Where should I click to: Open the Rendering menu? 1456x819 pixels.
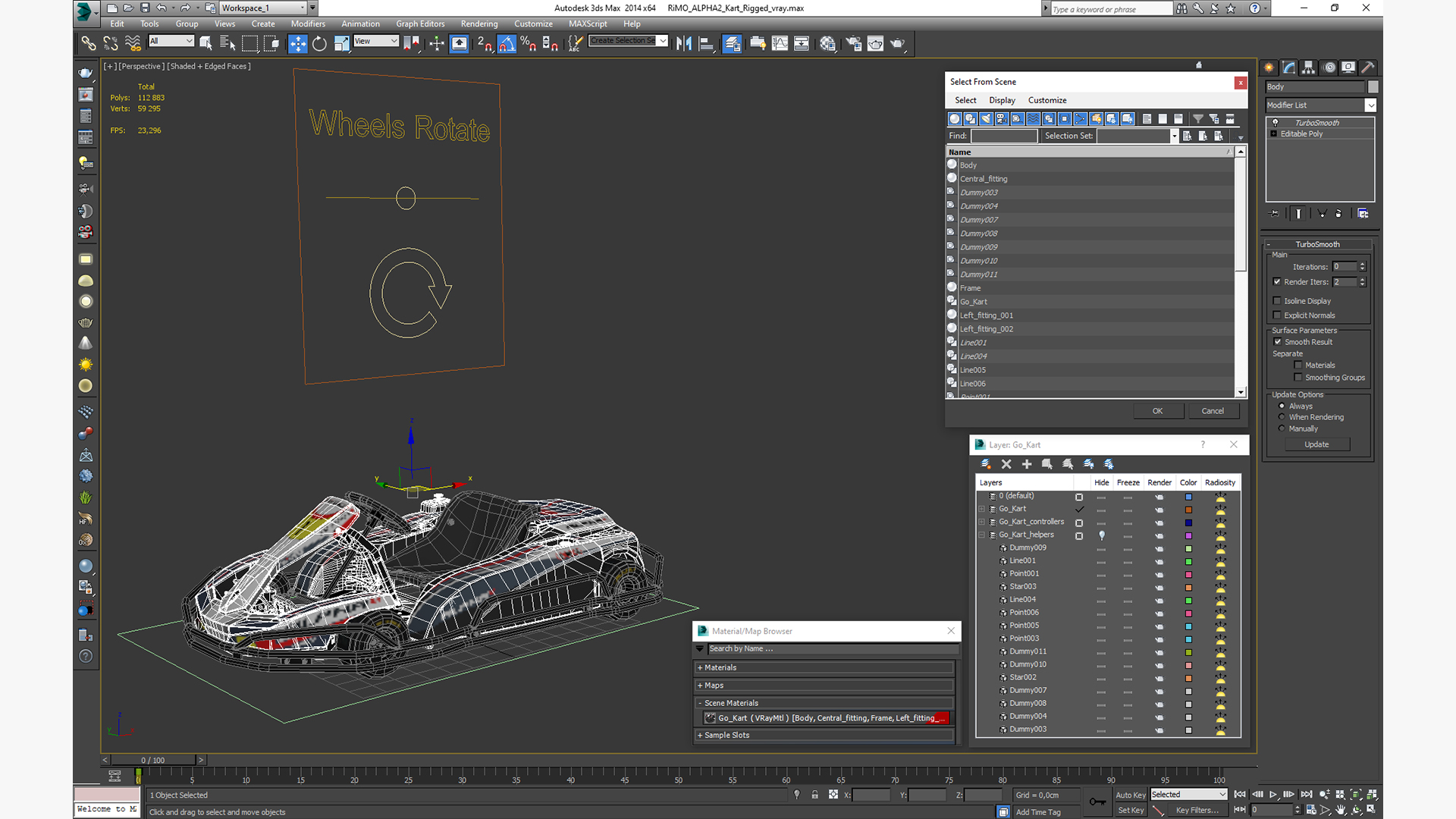click(x=479, y=24)
